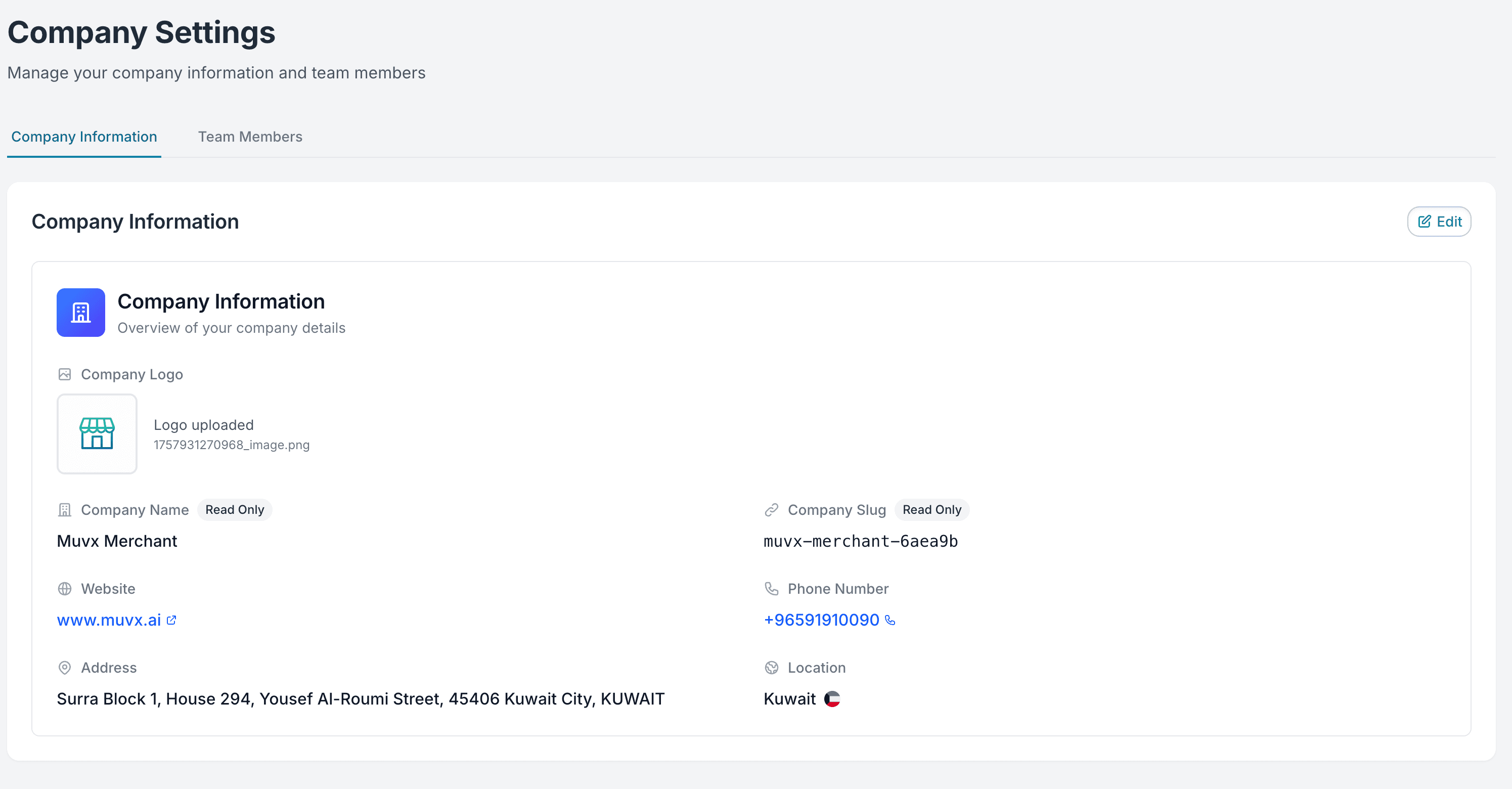This screenshot has height=789, width=1512.
Task: Open the www.muvx.ai website link
Action: pos(109,620)
